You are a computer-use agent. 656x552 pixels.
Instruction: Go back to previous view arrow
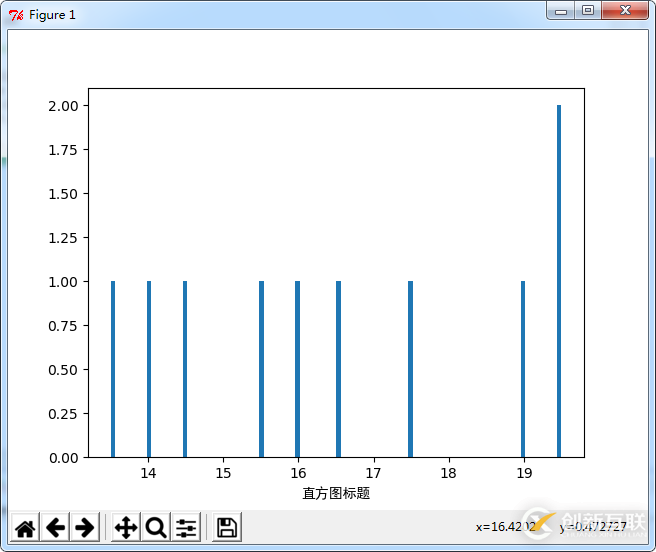coord(55,527)
